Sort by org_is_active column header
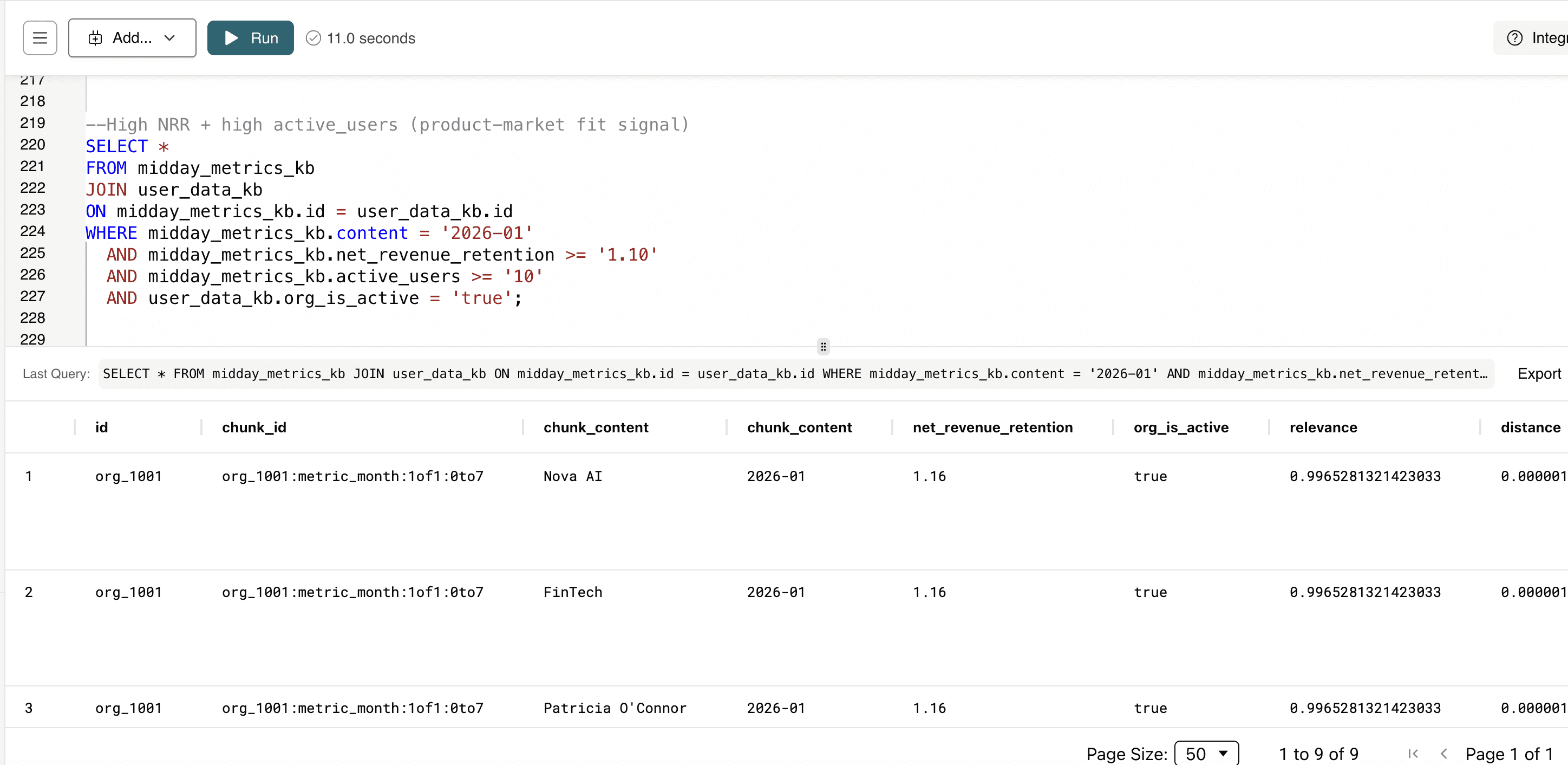1568x765 pixels. [1180, 427]
